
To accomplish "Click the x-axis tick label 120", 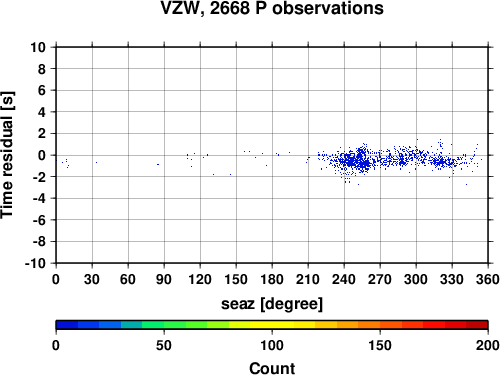I will [x=200, y=279].
